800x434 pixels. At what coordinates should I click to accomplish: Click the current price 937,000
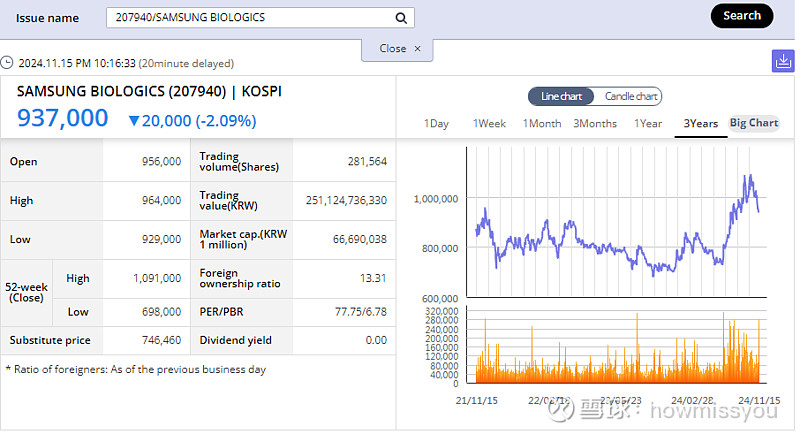63,118
